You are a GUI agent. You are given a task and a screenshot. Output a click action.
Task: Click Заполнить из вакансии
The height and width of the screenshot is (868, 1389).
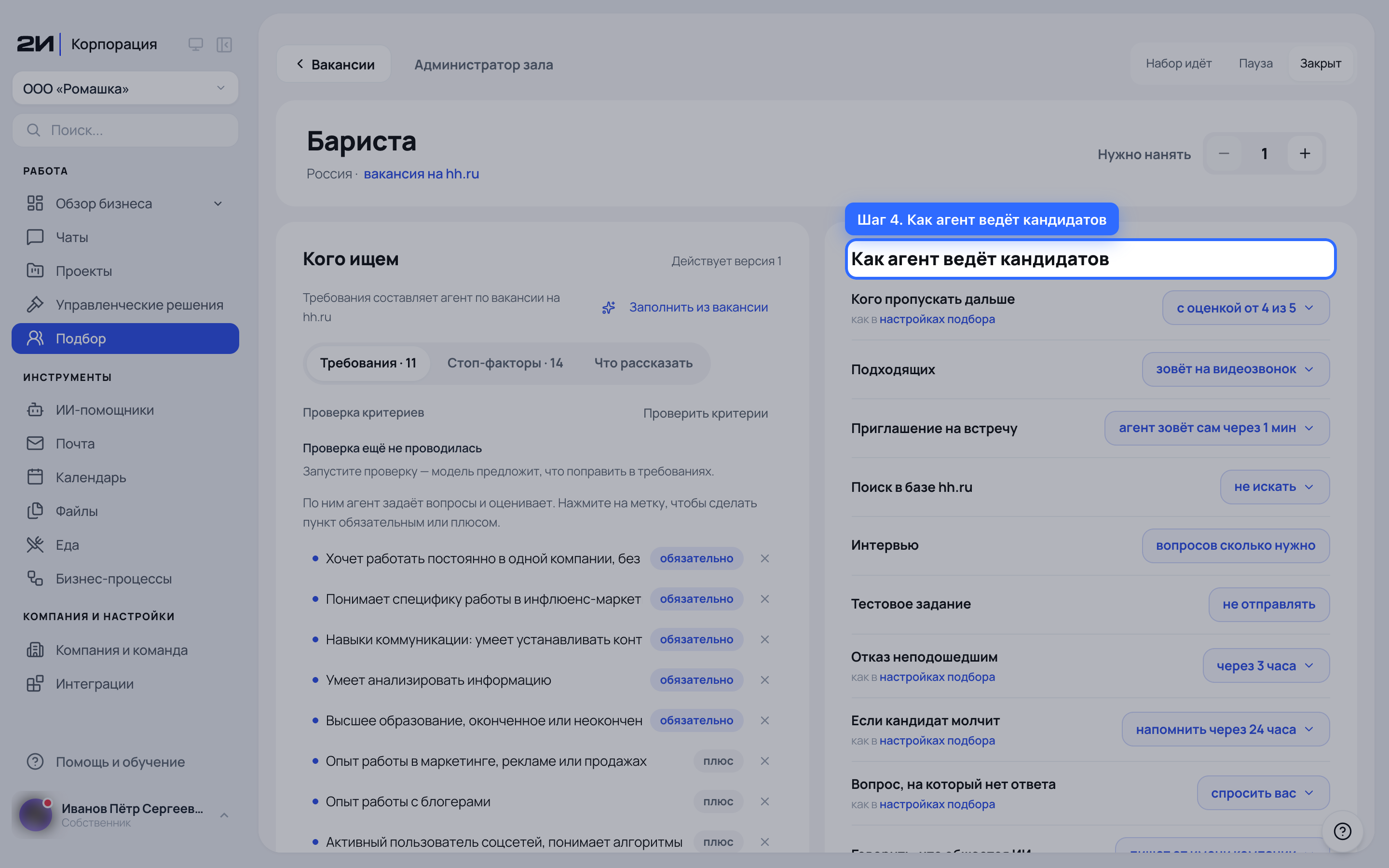point(685,308)
